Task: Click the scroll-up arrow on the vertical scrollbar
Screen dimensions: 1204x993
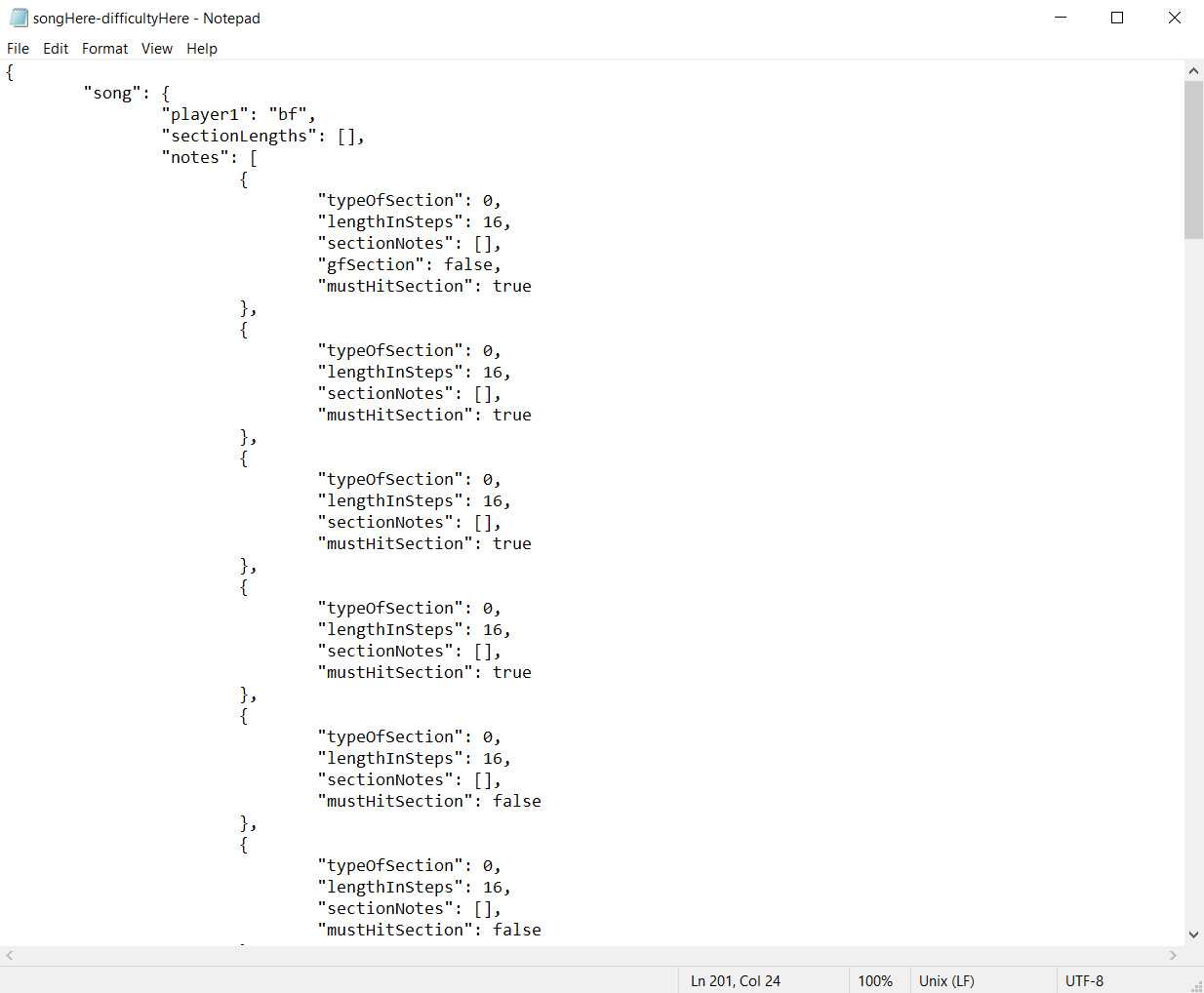Action: tap(1193, 69)
